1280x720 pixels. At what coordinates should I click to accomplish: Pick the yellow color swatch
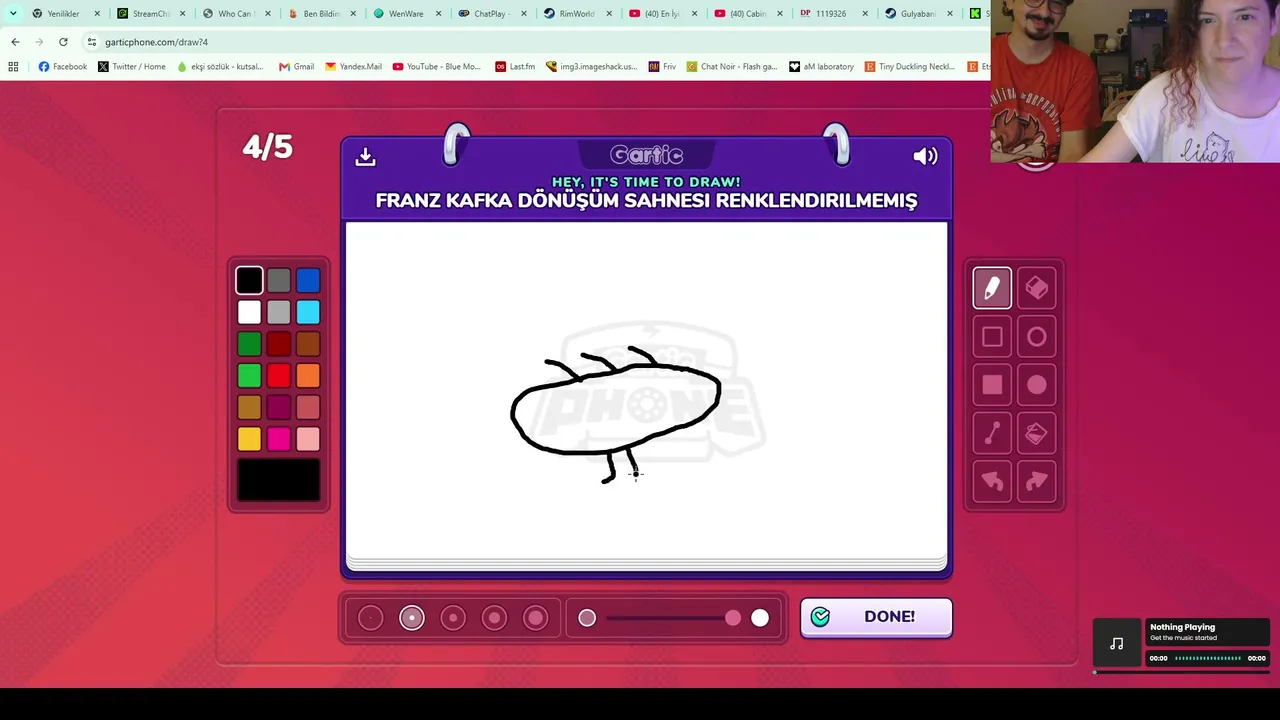click(x=249, y=438)
